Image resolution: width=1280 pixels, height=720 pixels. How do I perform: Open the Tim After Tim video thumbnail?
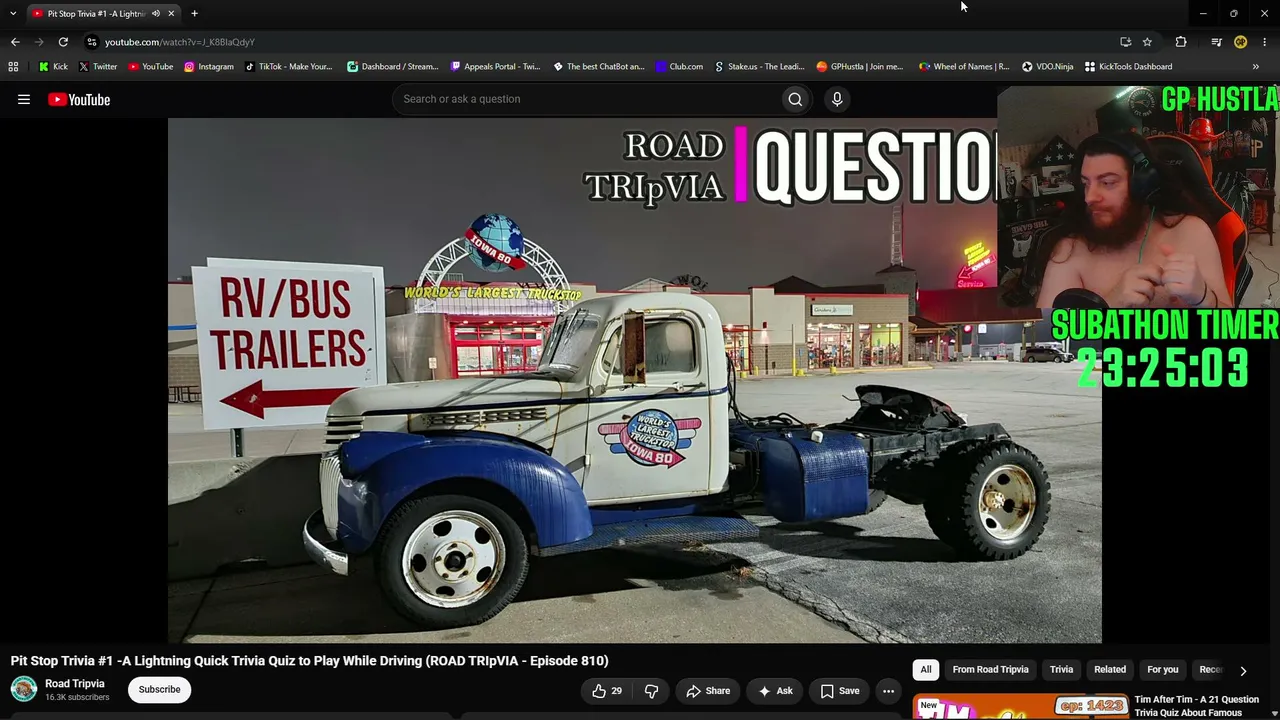[x=1020, y=706]
